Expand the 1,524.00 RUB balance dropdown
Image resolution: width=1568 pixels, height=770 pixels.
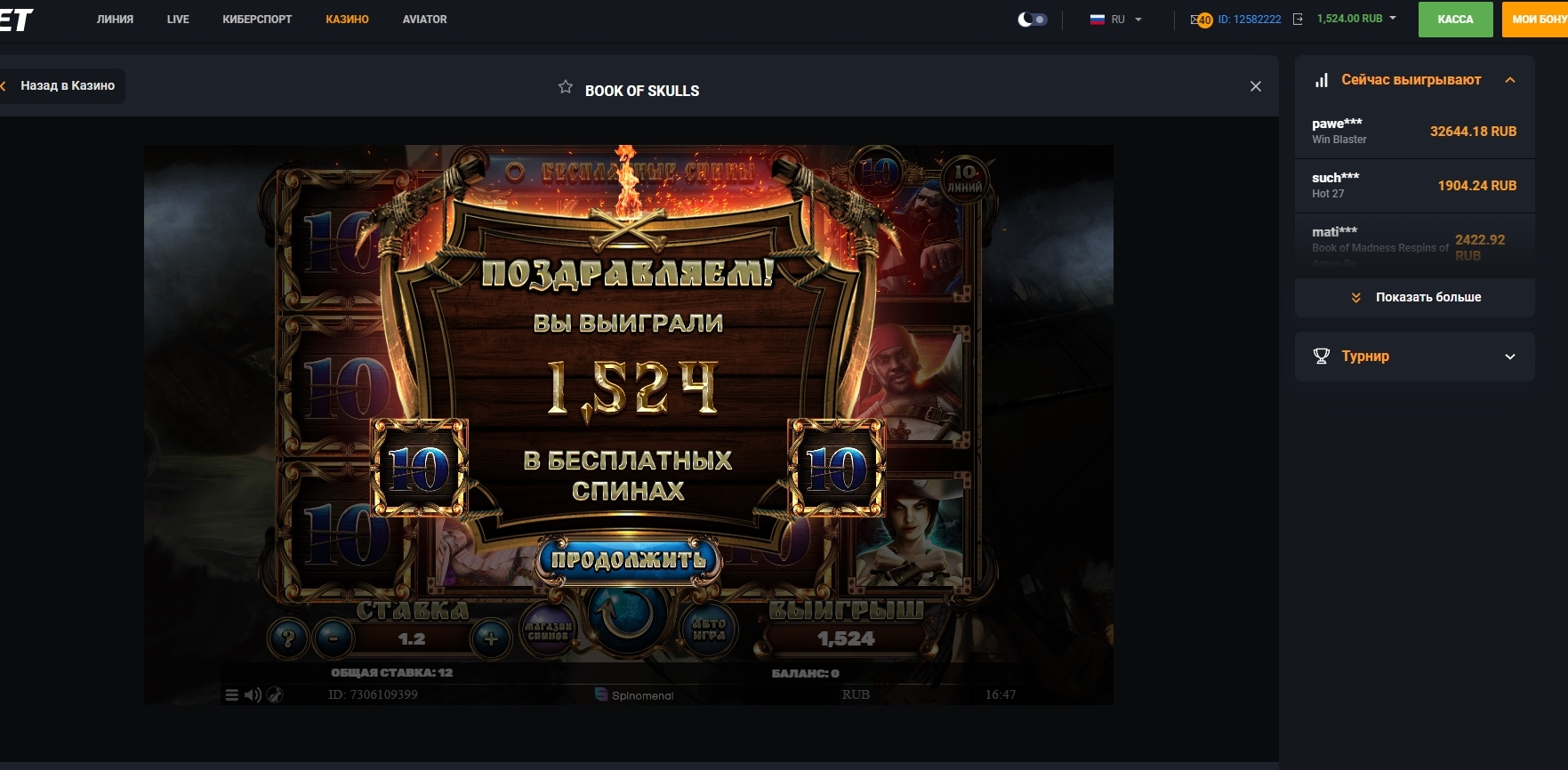(1356, 19)
